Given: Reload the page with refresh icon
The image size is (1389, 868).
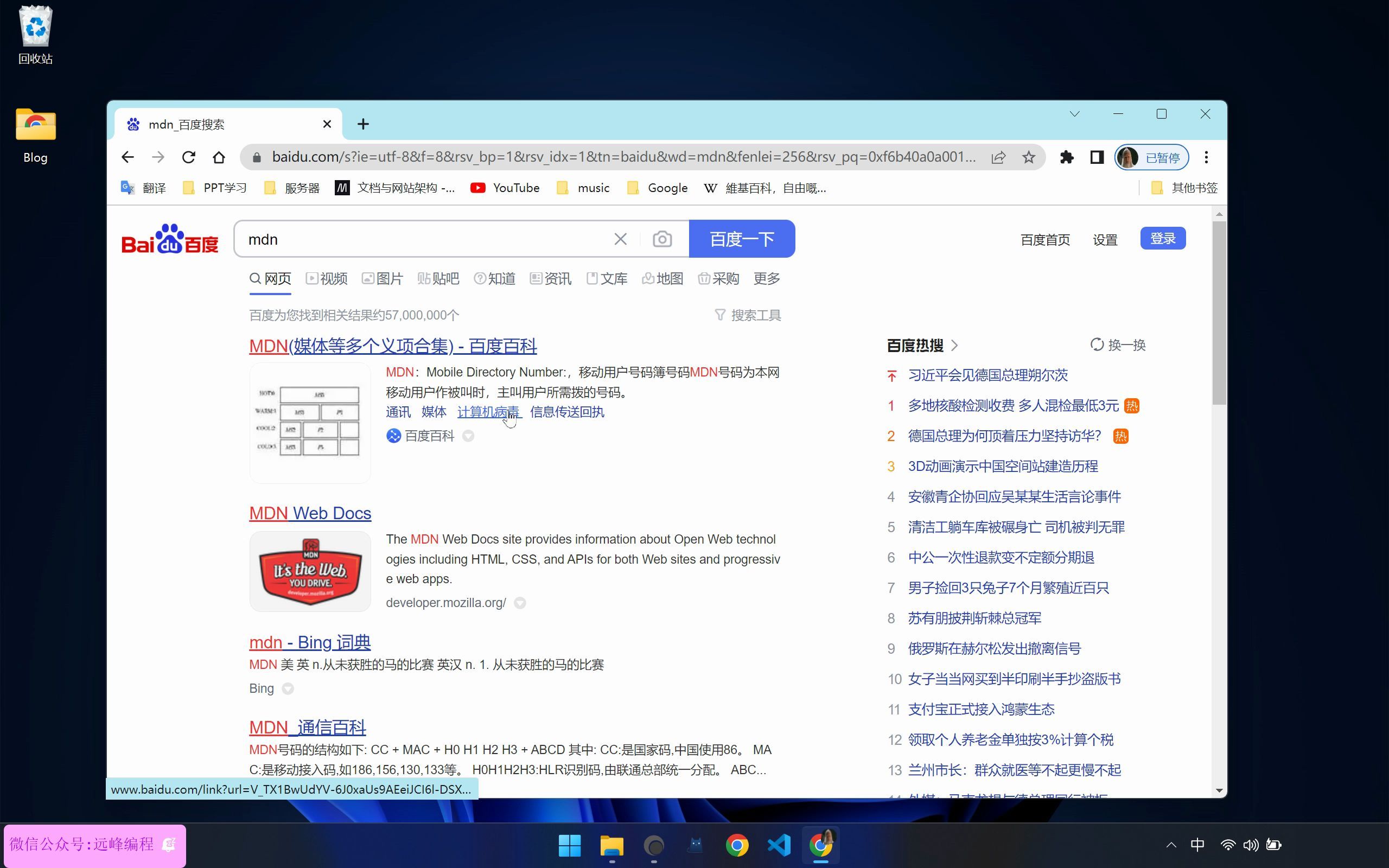Looking at the screenshot, I should tap(188, 157).
